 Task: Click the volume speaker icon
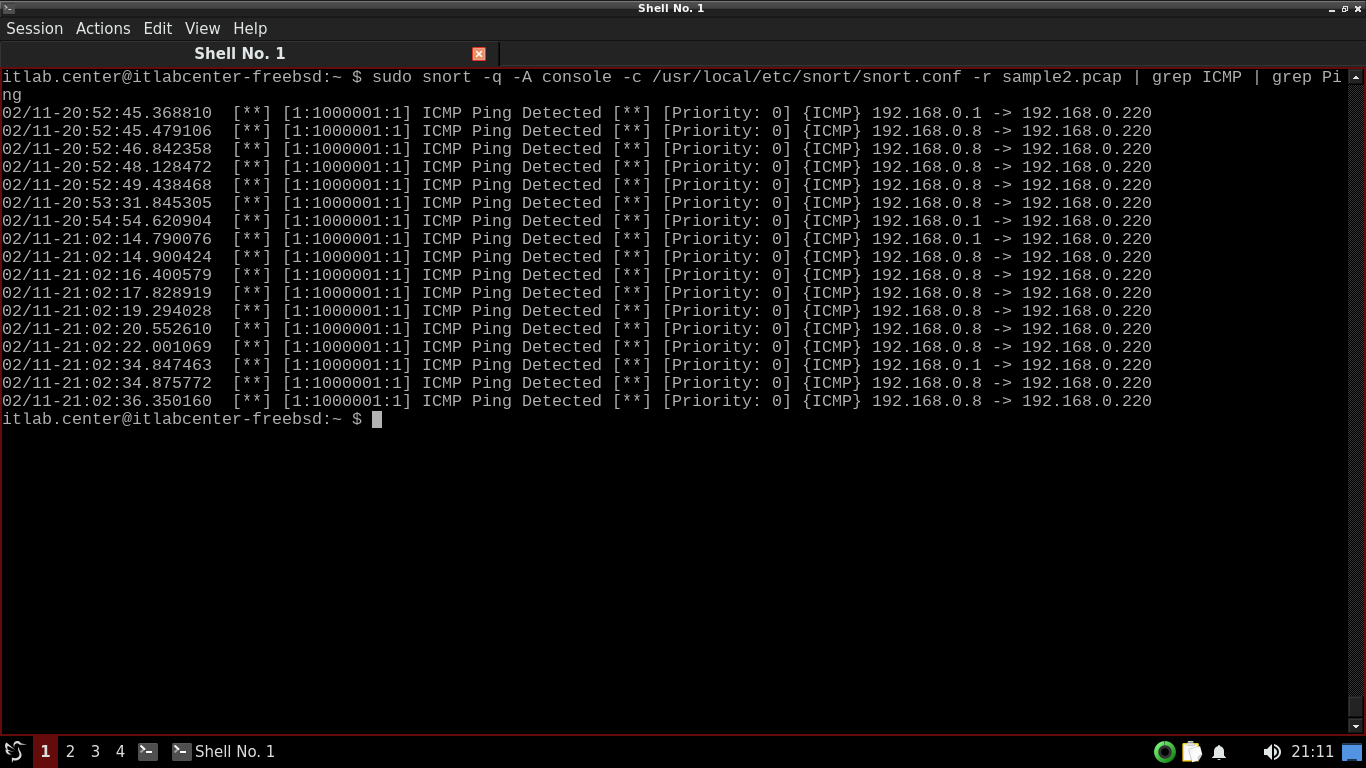pyautogui.click(x=1271, y=752)
